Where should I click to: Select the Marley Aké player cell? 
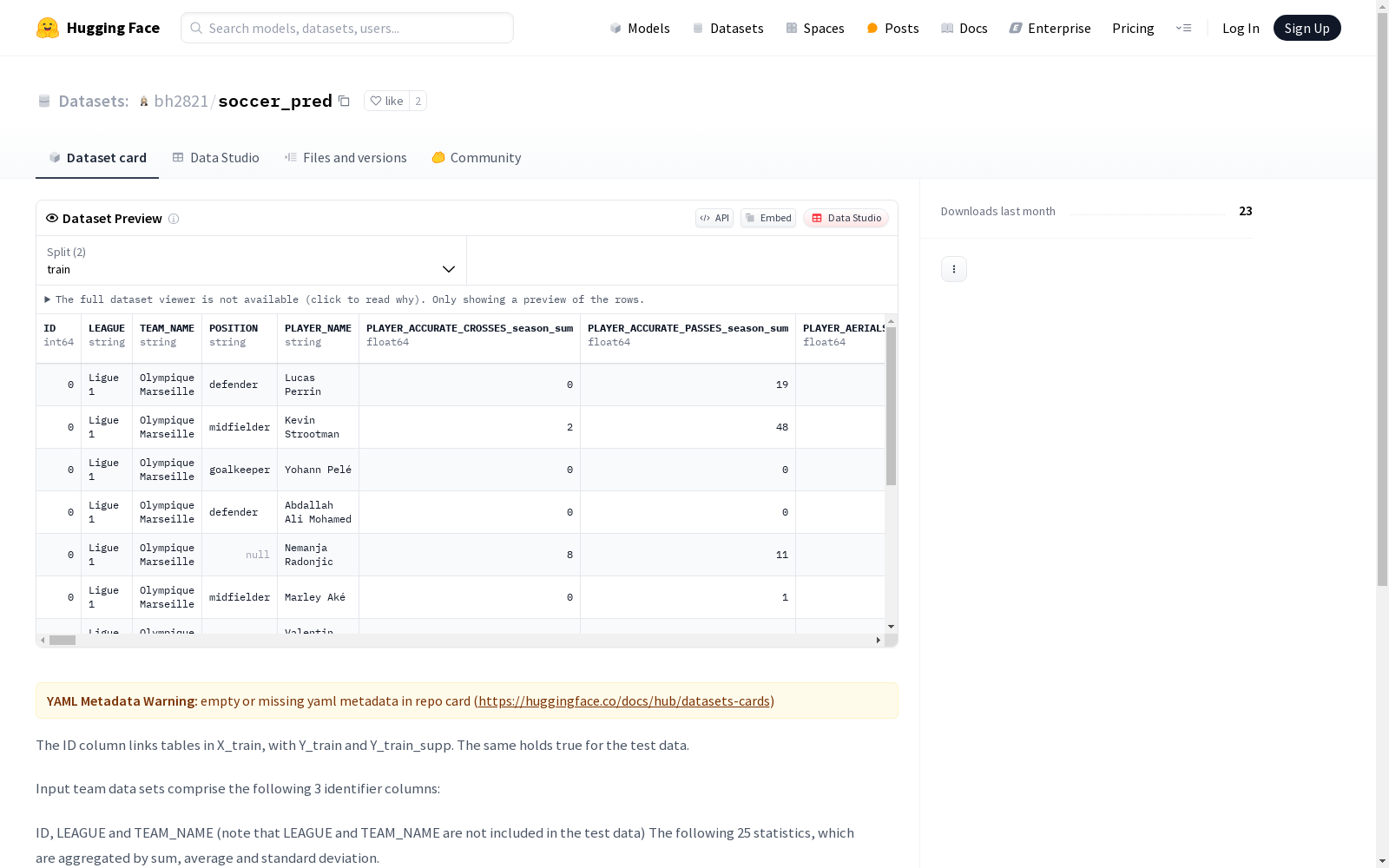pyautogui.click(x=319, y=597)
